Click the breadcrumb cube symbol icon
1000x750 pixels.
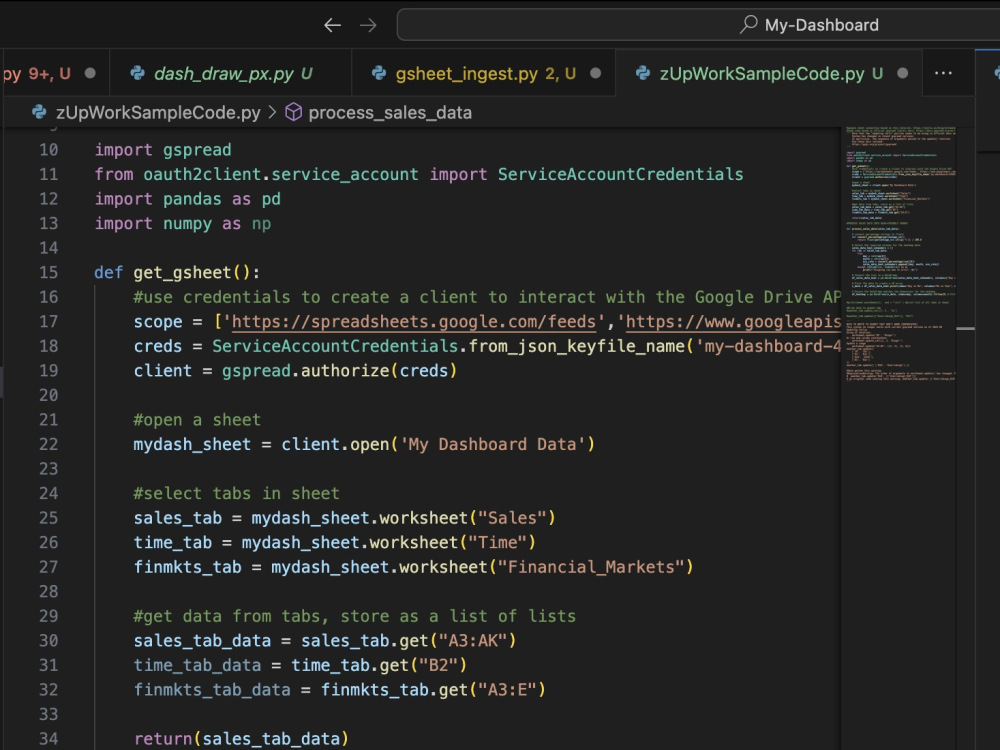[x=293, y=112]
